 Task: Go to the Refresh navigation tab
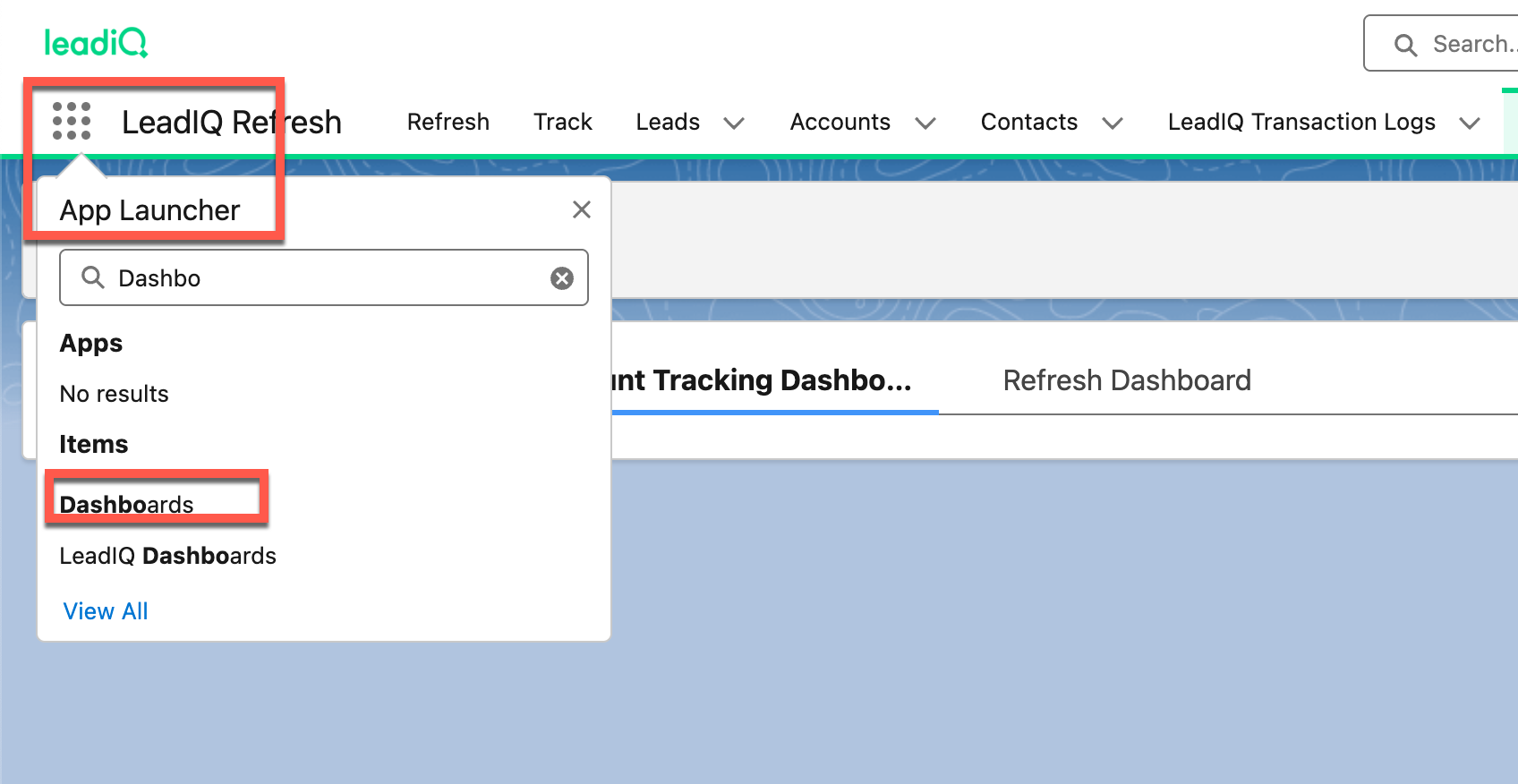click(x=448, y=122)
